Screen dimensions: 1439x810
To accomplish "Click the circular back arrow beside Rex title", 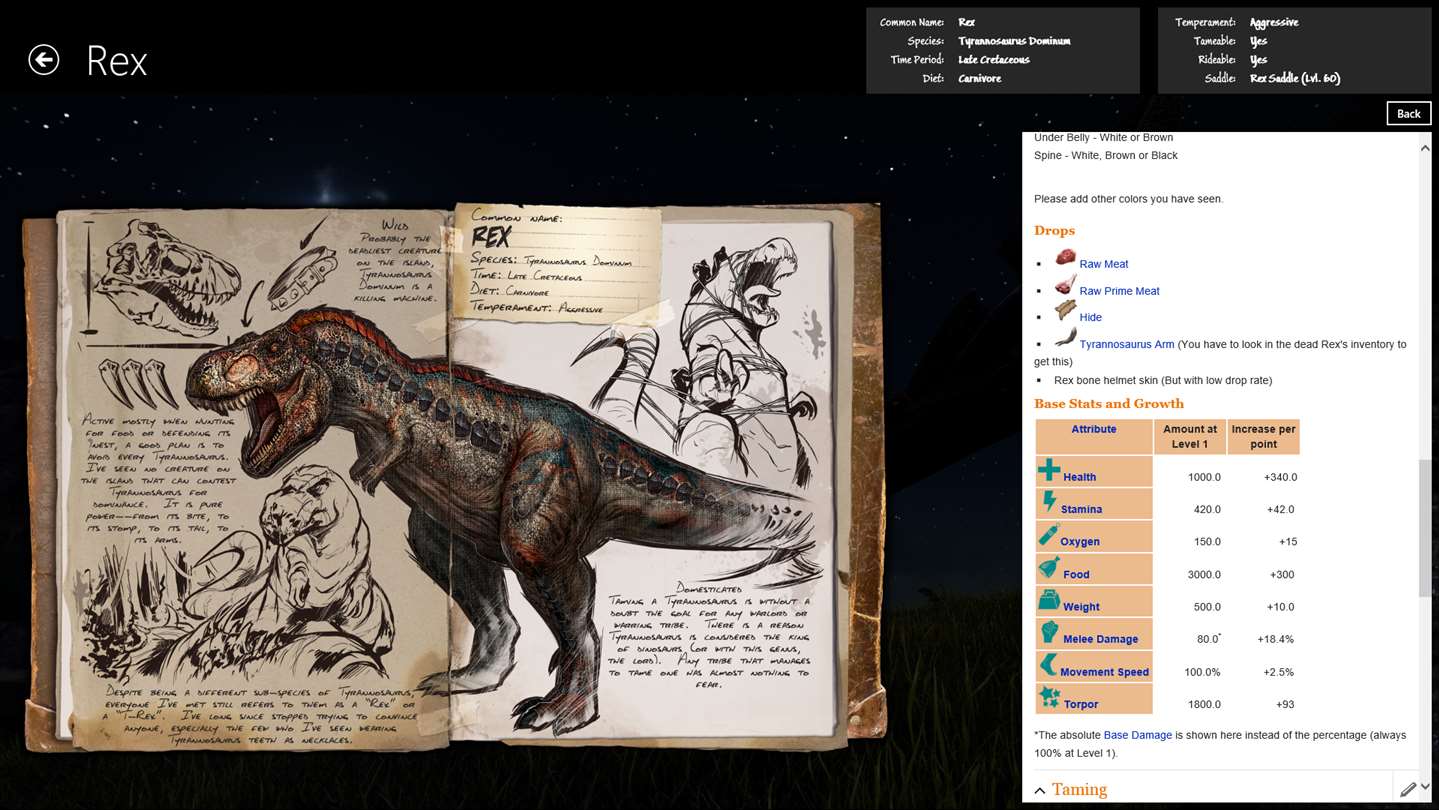I will (44, 60).
